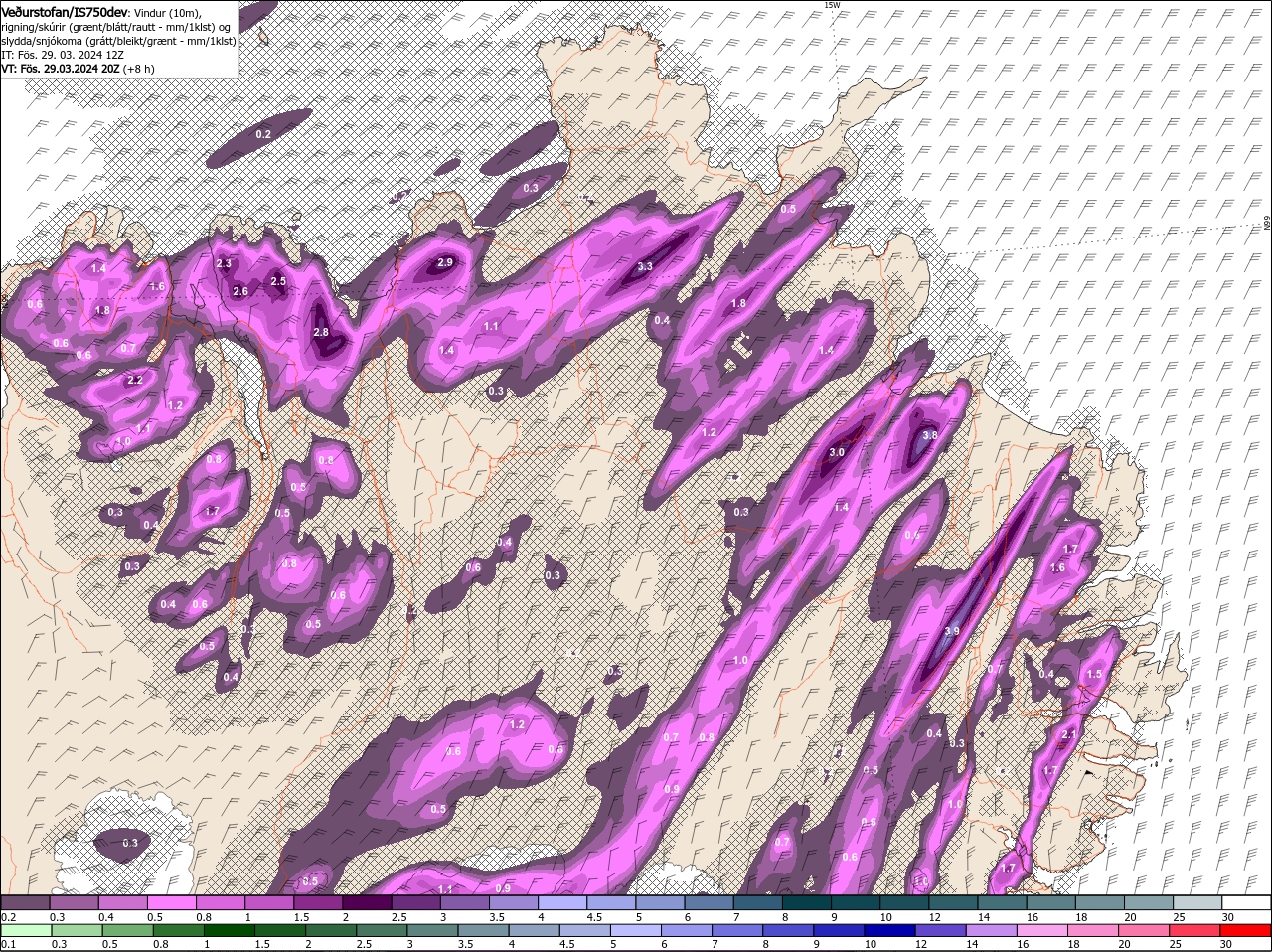Select the 2.9 precipitation value on the map
The image size is (1272, 952).
pyautogui.click(x=445, y=262)
